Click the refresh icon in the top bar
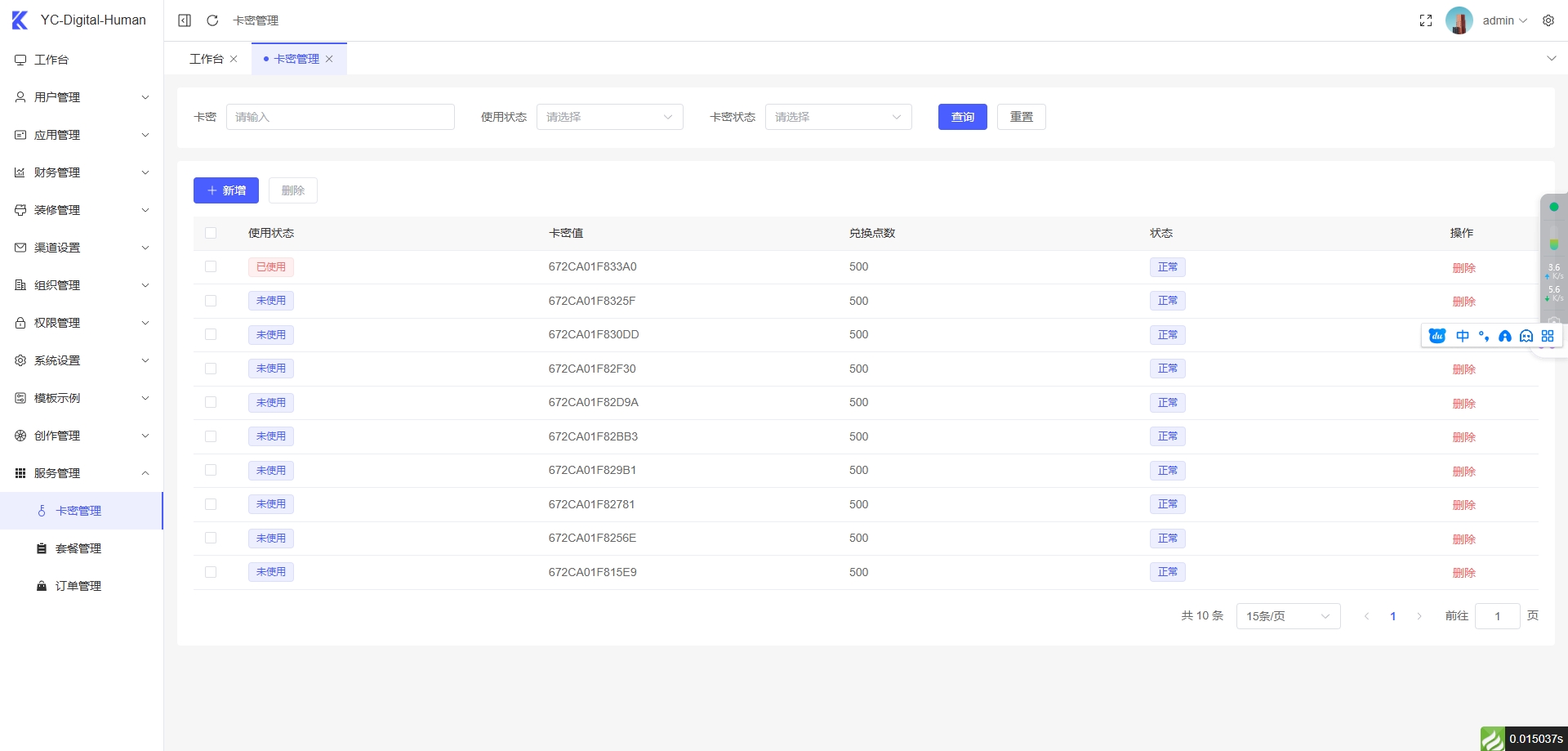The width and height of the screenshot is (1568, 751). (x=212, y=20)
